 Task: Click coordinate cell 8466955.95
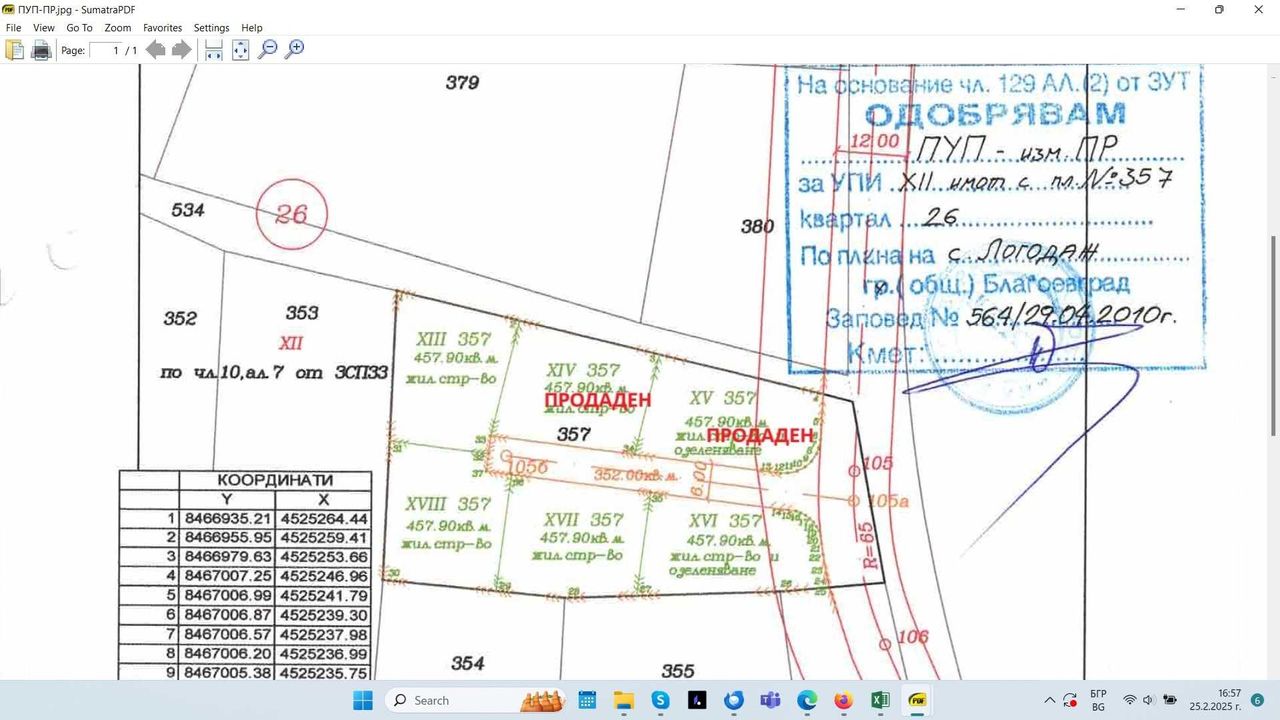[228, 538]
